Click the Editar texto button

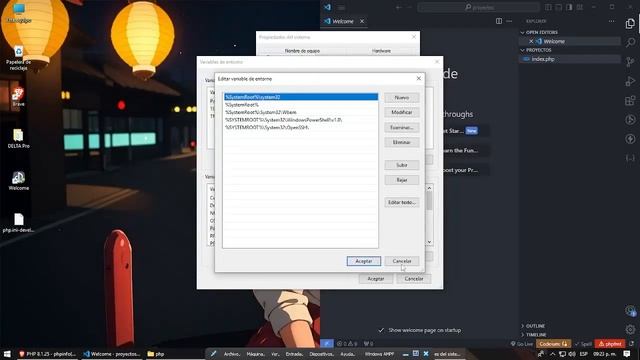click(402, 202)
